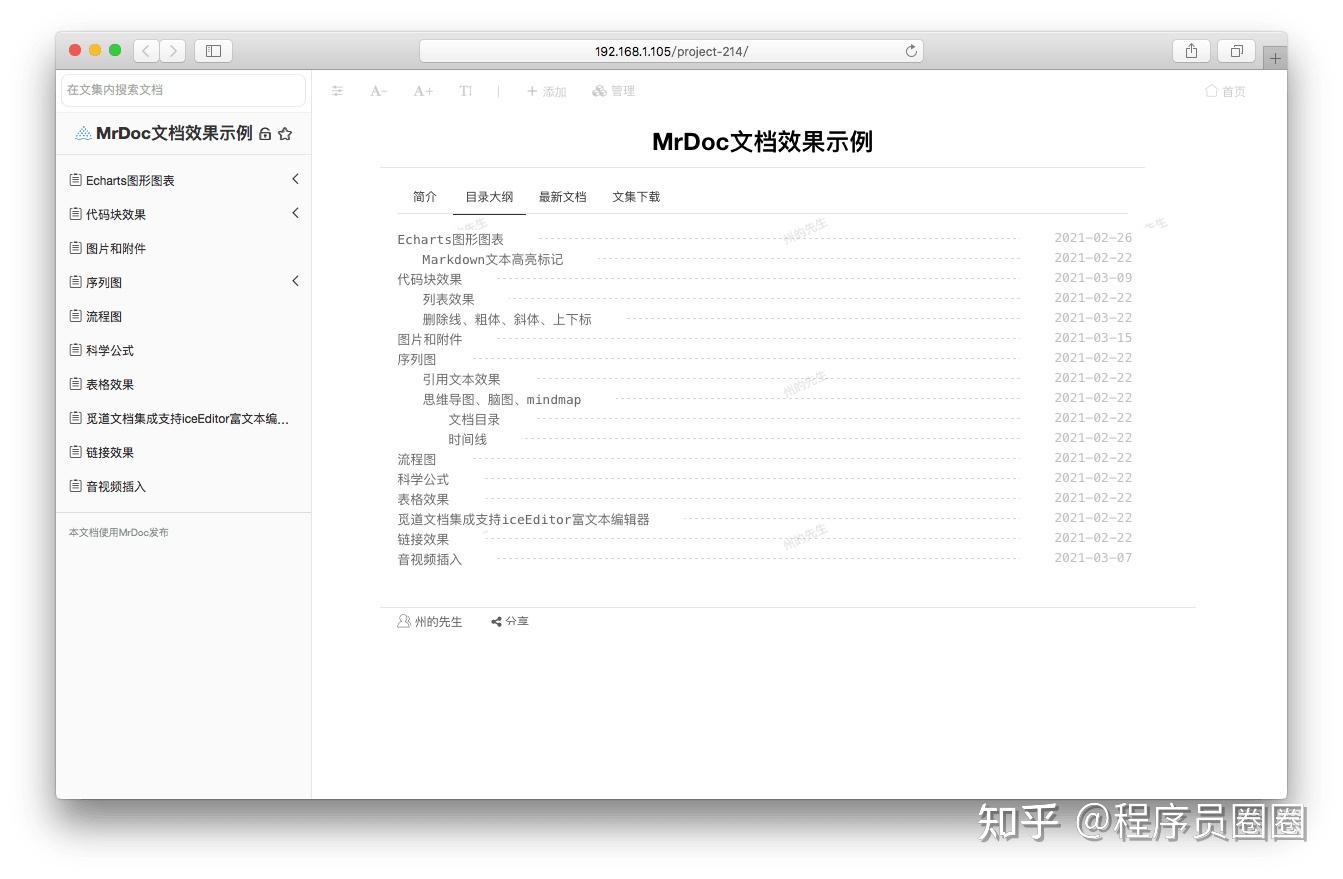
Task: Open the 文集下载 tab
Action: pos(636,197)
